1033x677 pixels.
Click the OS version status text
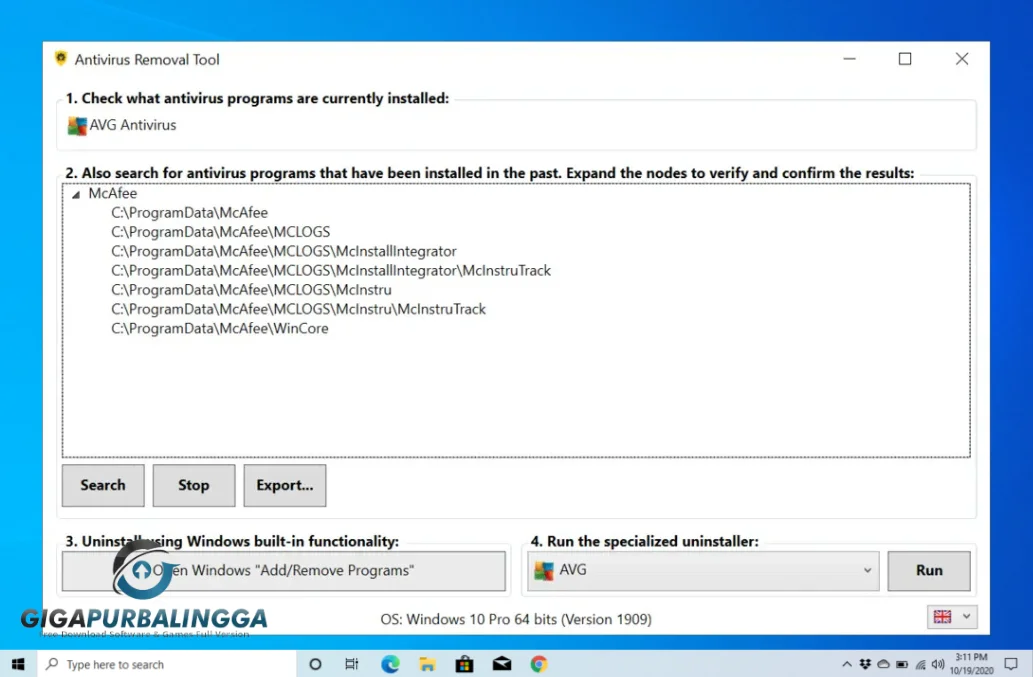point(516,620)
